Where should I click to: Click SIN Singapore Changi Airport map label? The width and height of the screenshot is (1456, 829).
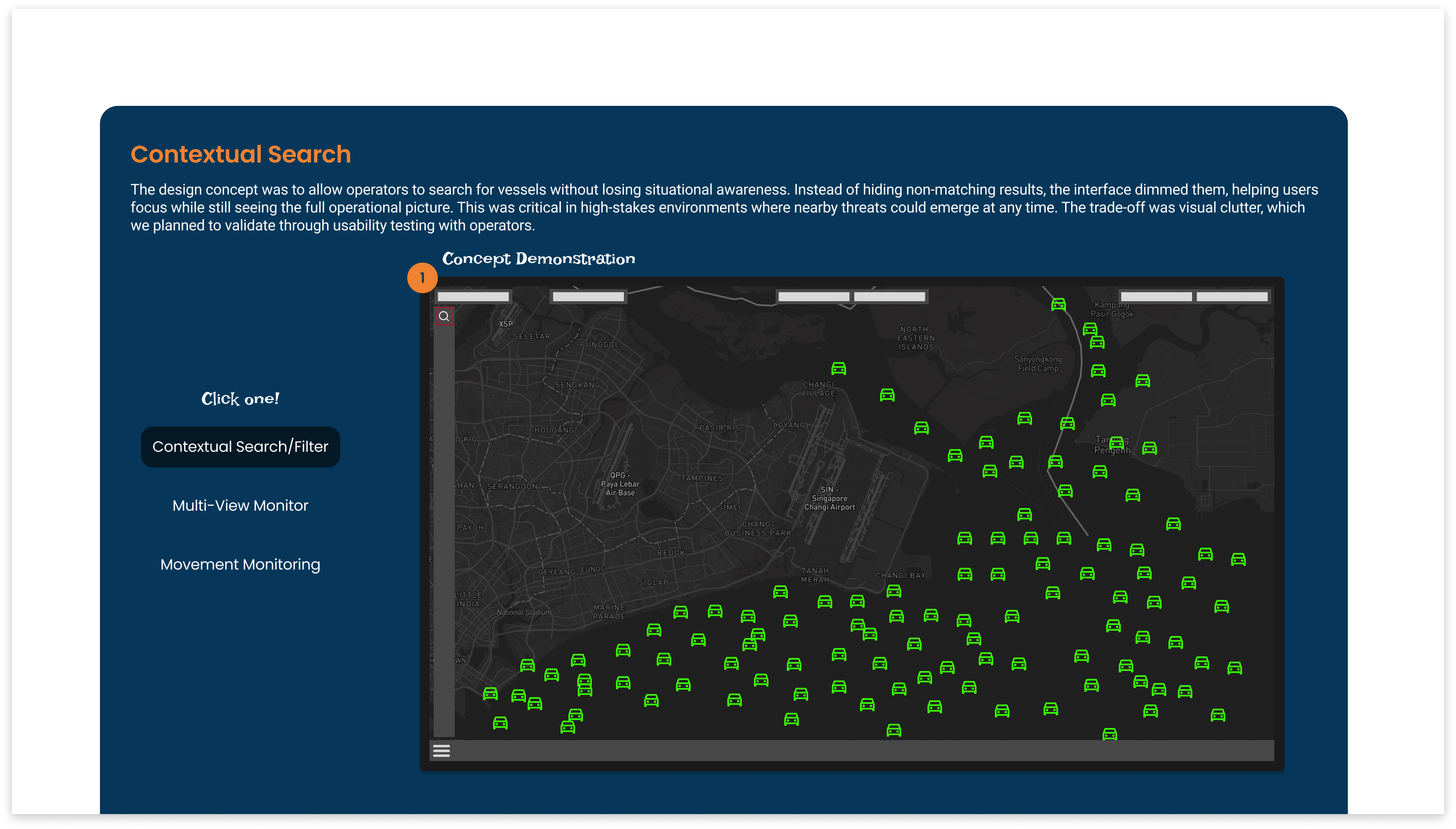point(829,498)
